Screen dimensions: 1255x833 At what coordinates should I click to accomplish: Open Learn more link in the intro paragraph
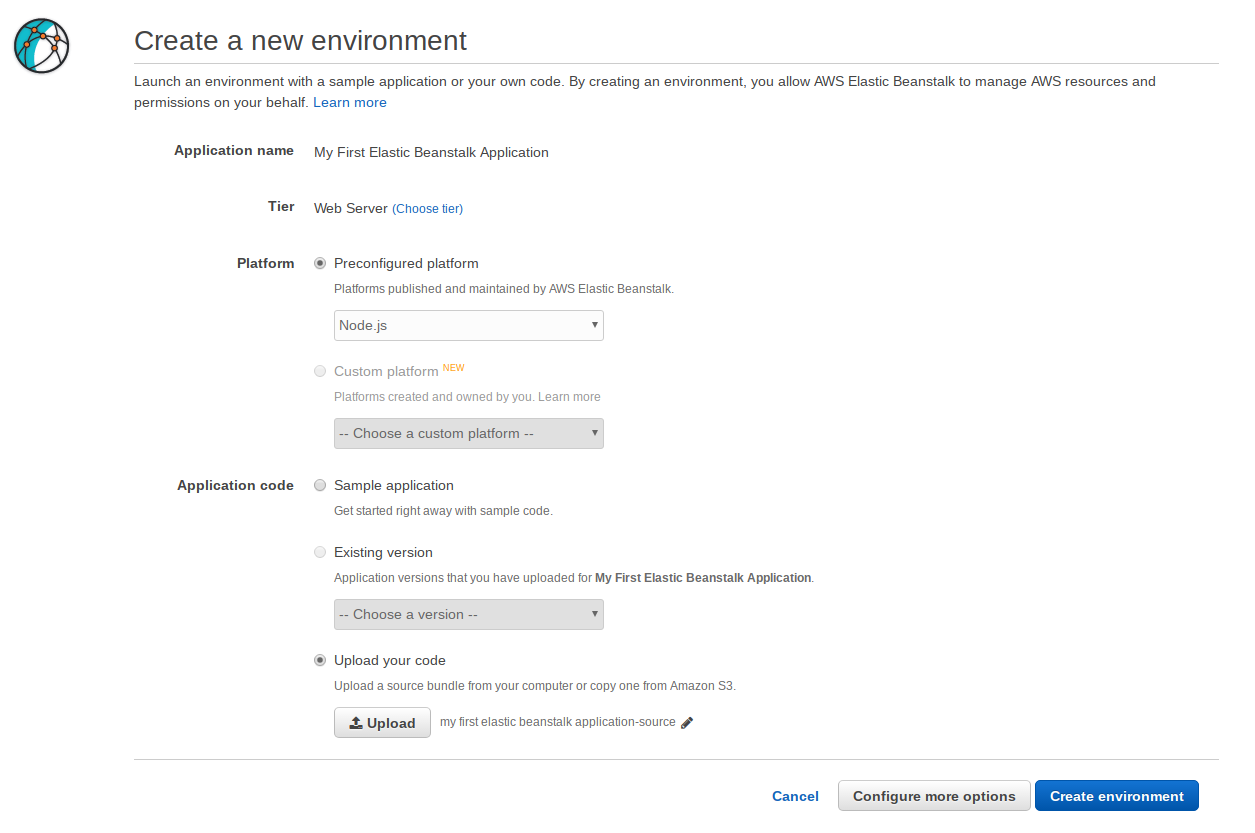tap(350, 102)
